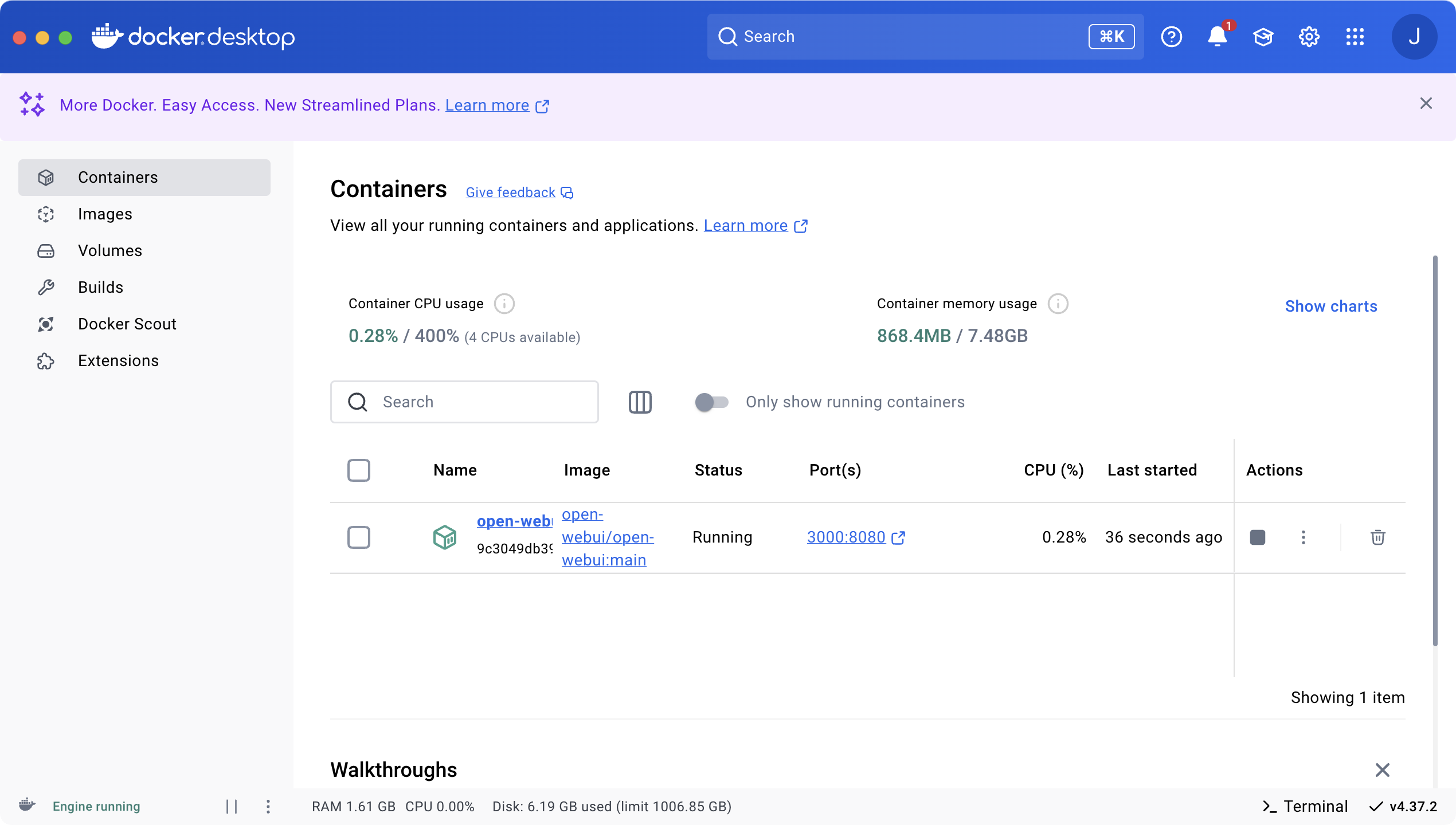Sort by Name column header

pos(455,470)
